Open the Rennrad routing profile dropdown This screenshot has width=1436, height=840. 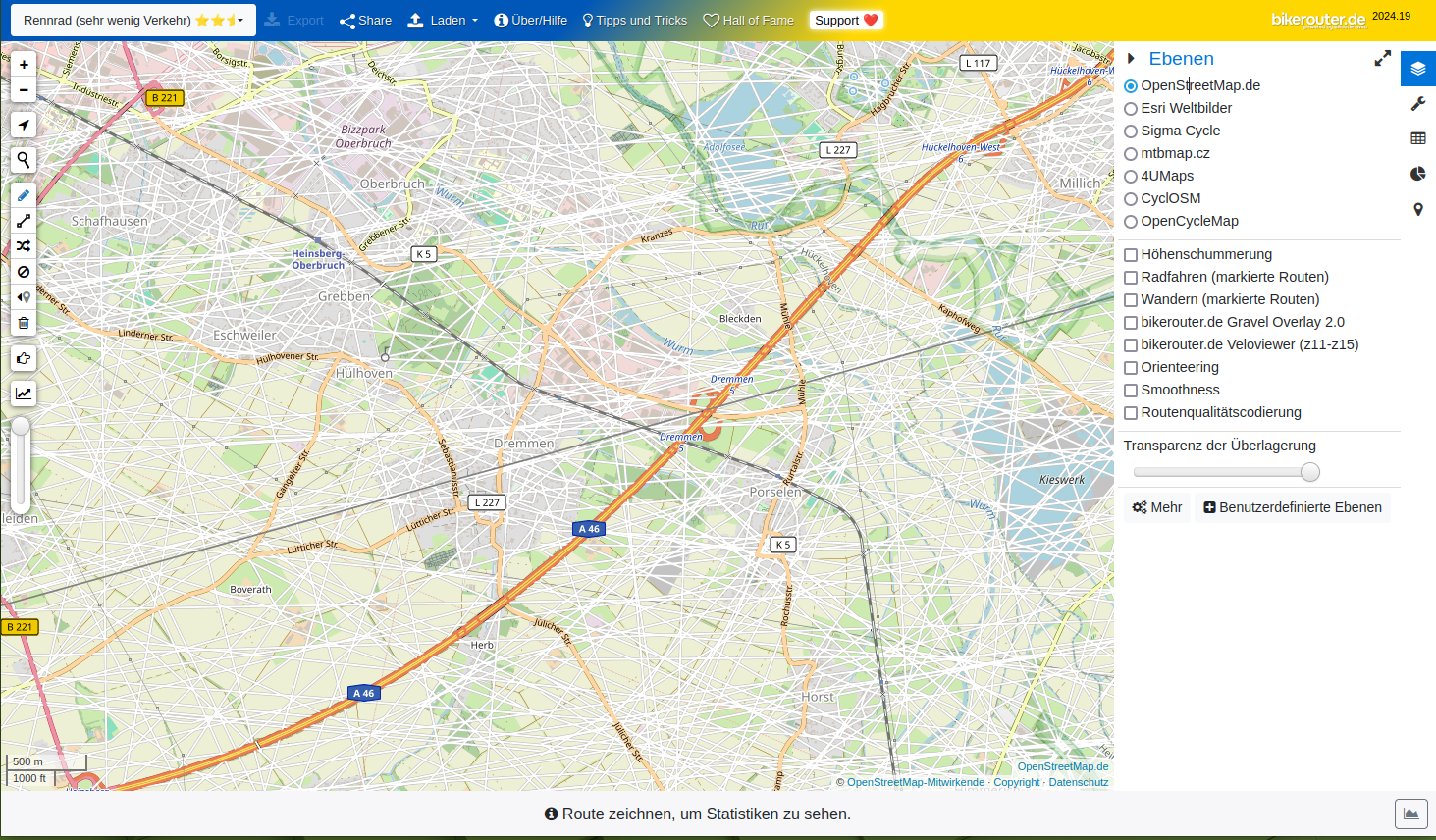(x=133, y=20)
